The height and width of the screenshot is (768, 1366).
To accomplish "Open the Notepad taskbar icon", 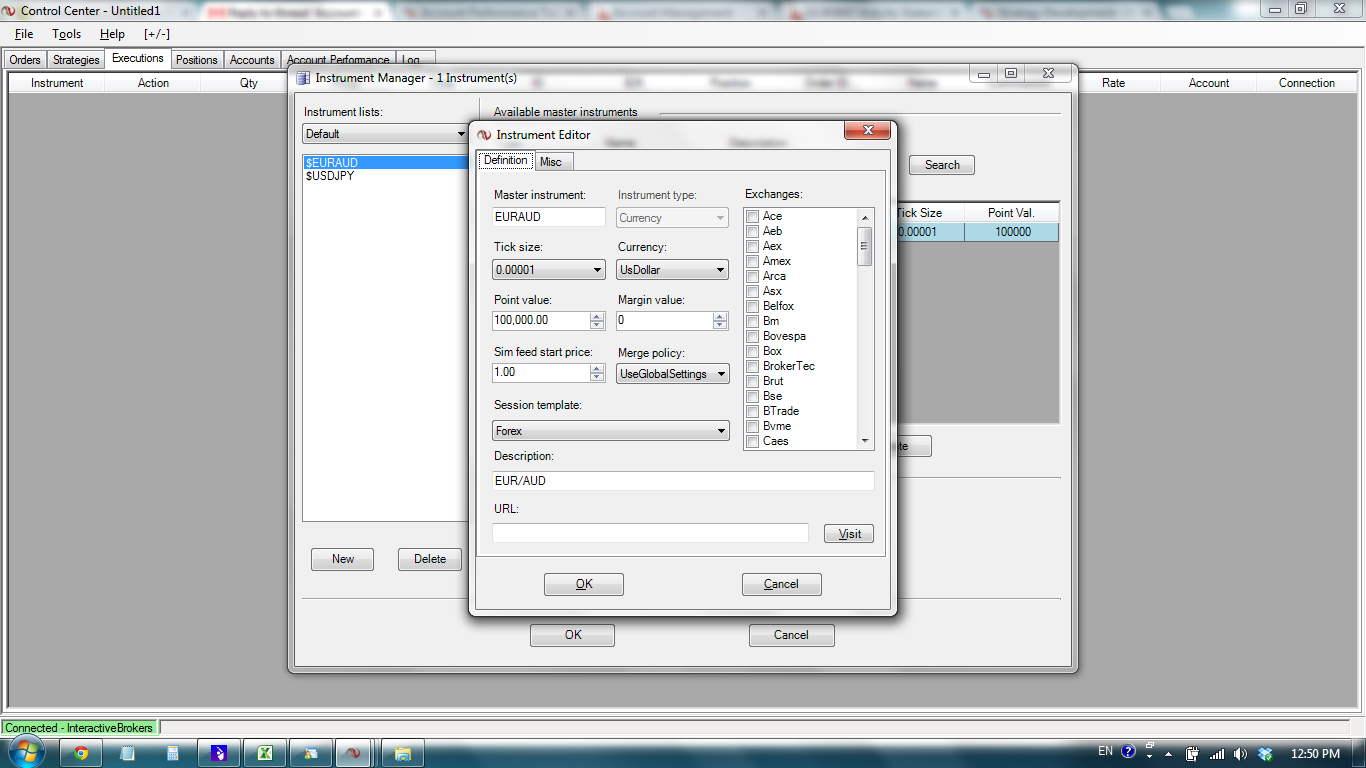I will tap(127, 753).
